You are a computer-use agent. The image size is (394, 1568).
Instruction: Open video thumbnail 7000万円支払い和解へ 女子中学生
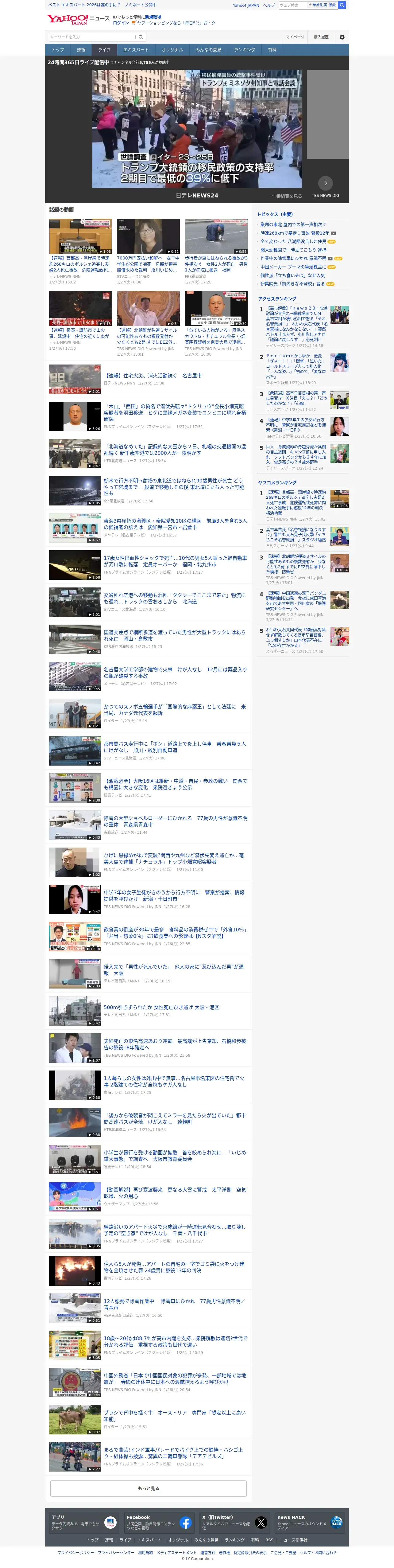click(148, 236)
